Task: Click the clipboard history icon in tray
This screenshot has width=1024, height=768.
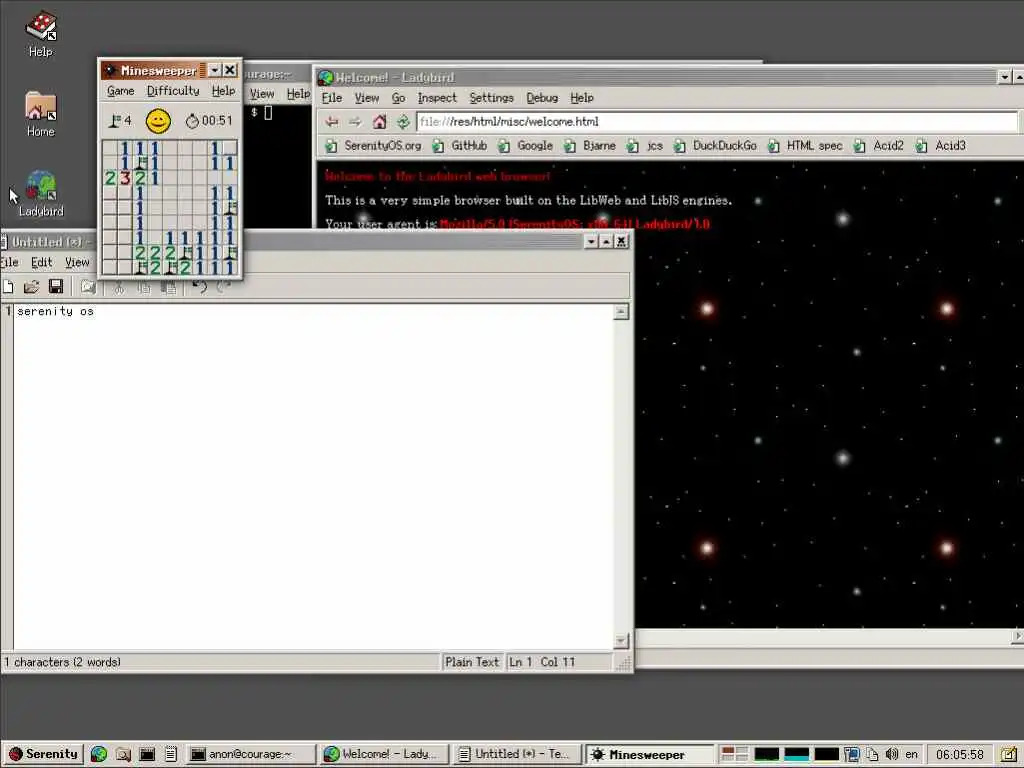Action: point(872,754)
